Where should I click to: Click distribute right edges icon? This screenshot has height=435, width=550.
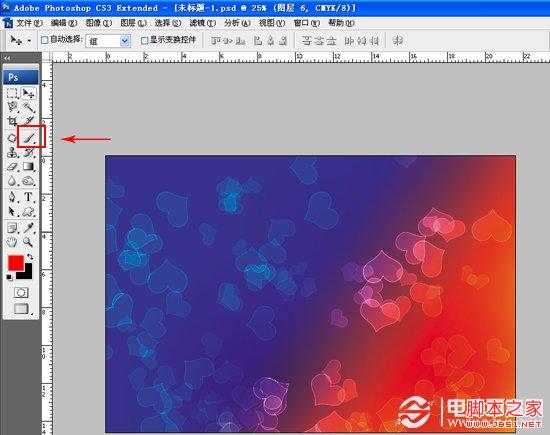click(374, 41)
